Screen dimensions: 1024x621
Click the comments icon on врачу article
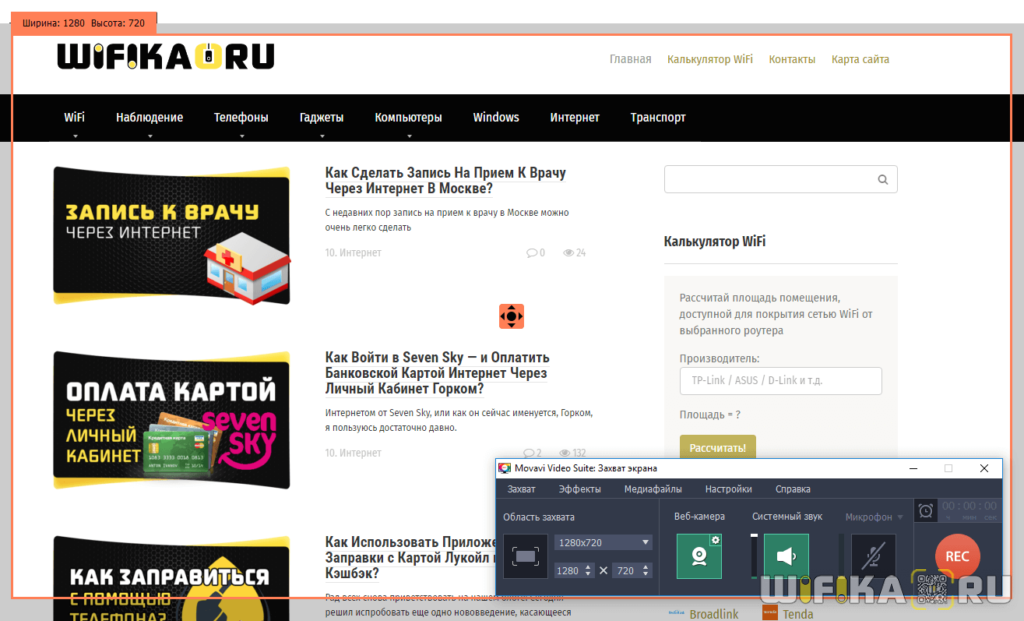point(532,253)
